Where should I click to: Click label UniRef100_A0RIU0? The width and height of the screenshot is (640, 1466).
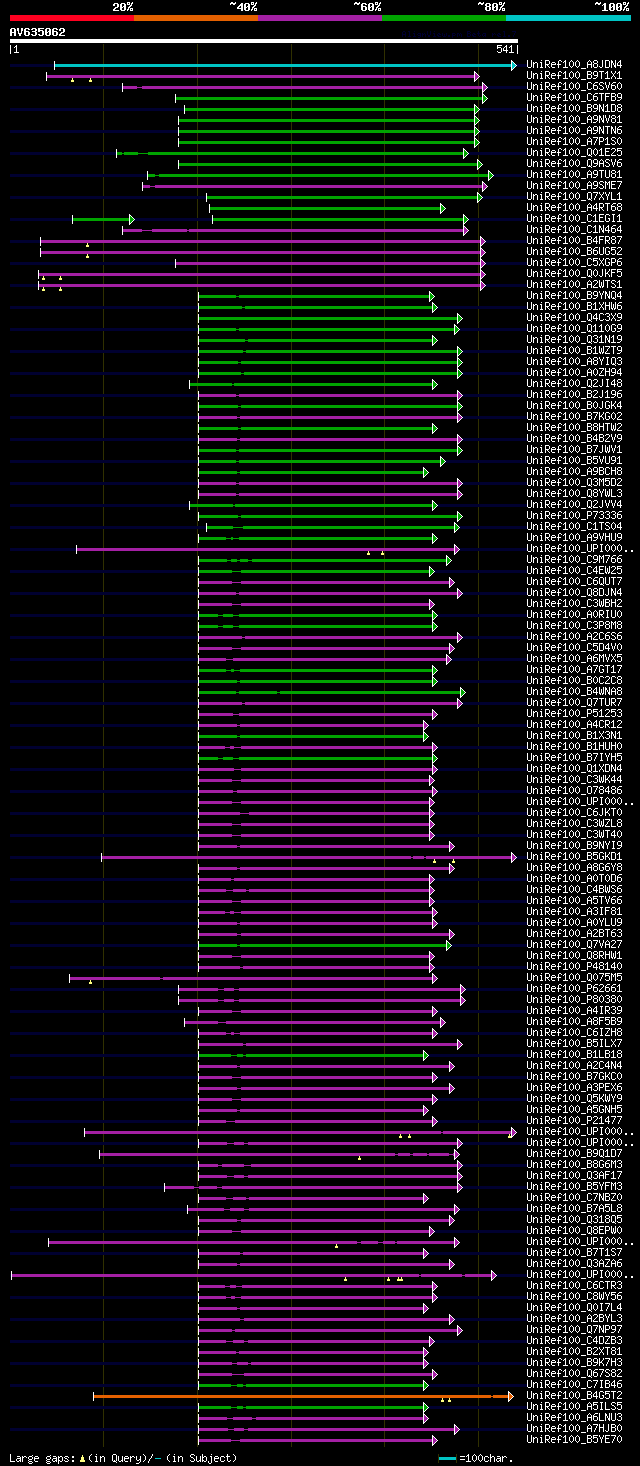574,615
